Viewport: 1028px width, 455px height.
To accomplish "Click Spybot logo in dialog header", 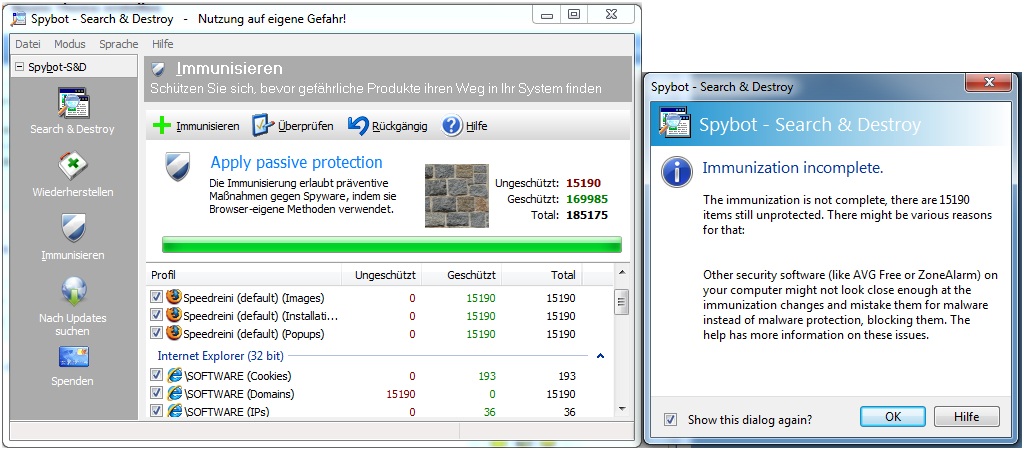I will (674, 125).
